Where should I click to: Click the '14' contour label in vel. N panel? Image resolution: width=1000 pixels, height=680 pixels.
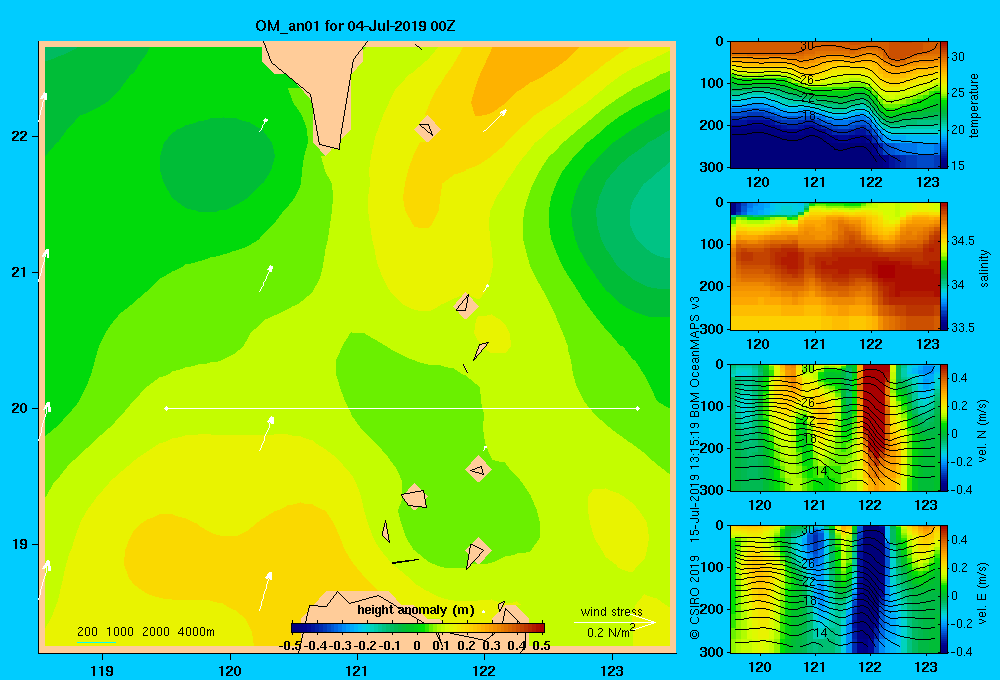pos(820,471)
